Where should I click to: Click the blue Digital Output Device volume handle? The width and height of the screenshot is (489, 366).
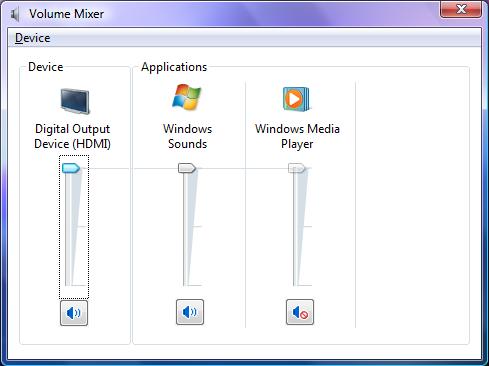[x=71, y=168]
